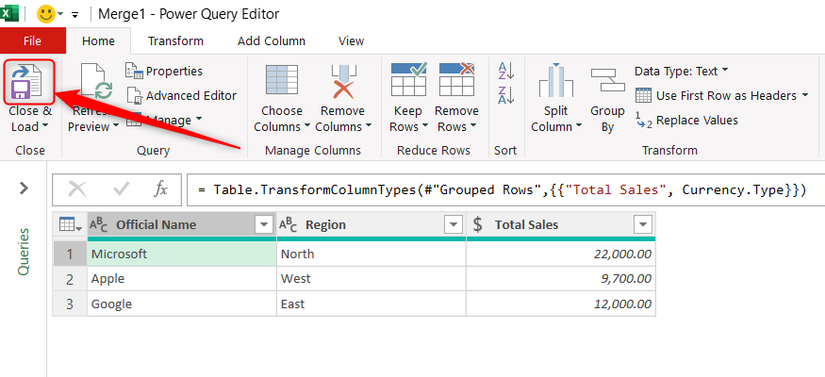Open the Total Sales column filter dropdown

(642, 225)
